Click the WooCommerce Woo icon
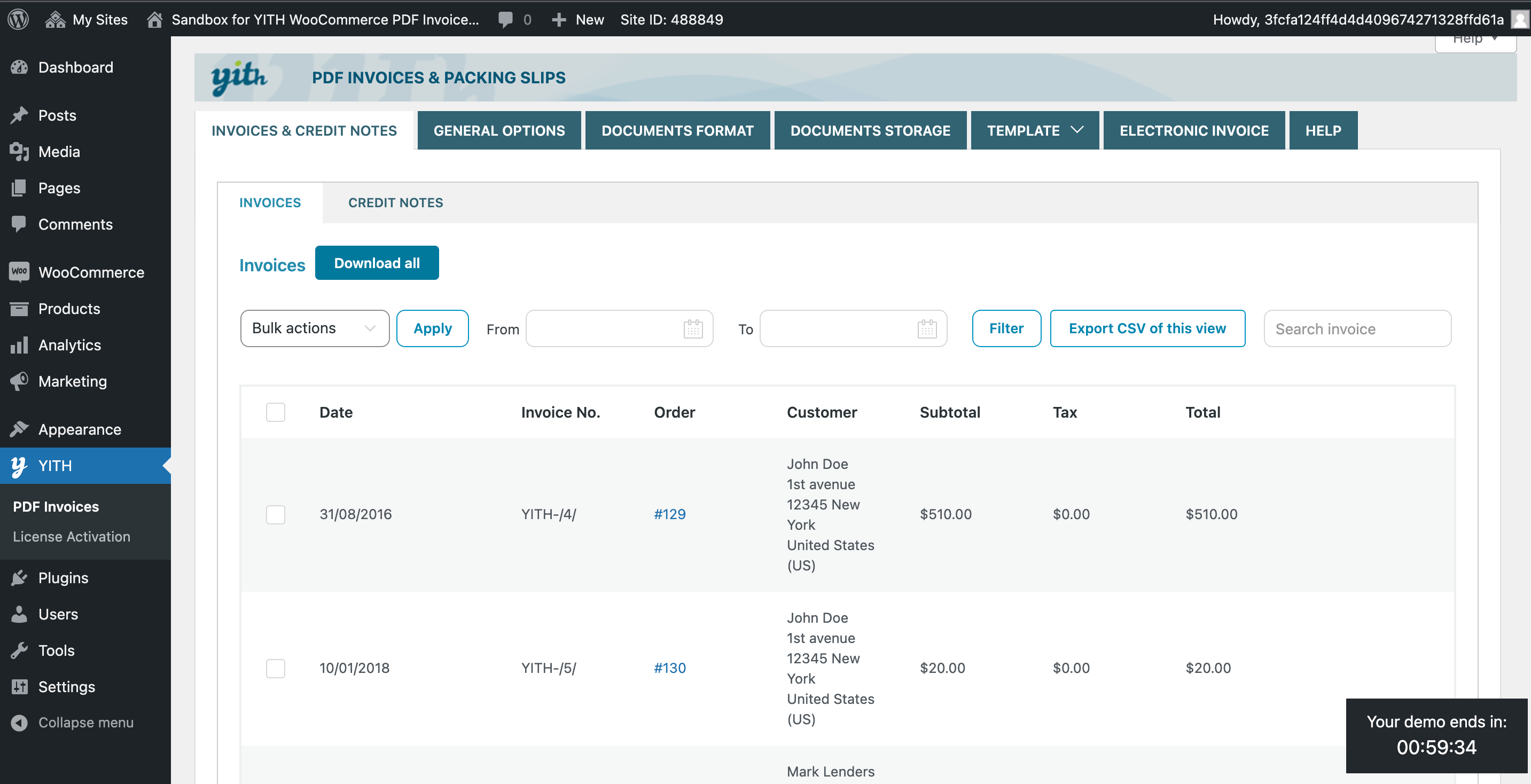The width and height of the screenshot is (1531, 784). pyautogui.click(x=19, y=272)
